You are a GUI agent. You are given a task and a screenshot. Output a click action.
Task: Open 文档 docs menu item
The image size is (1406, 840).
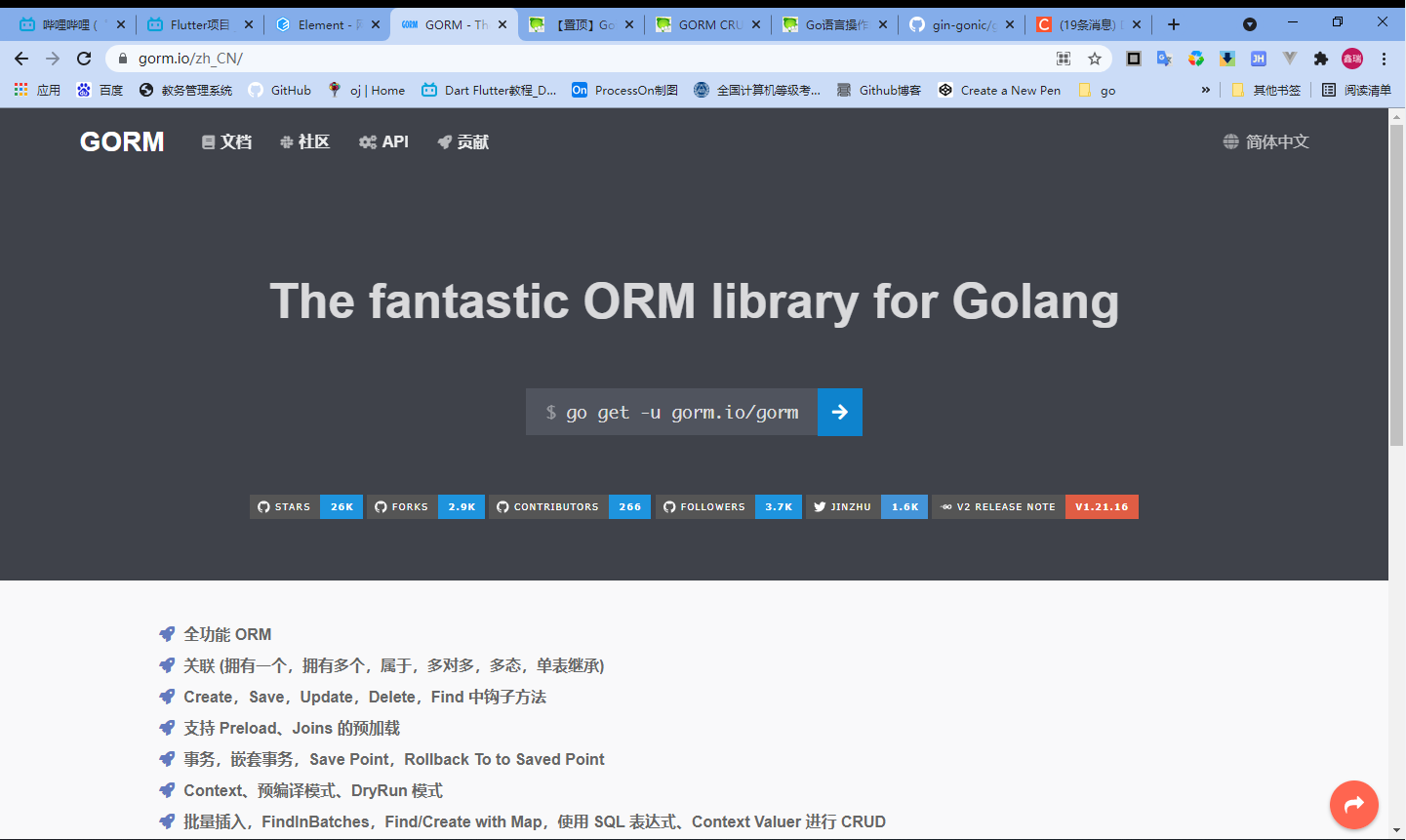coord(226,141)
